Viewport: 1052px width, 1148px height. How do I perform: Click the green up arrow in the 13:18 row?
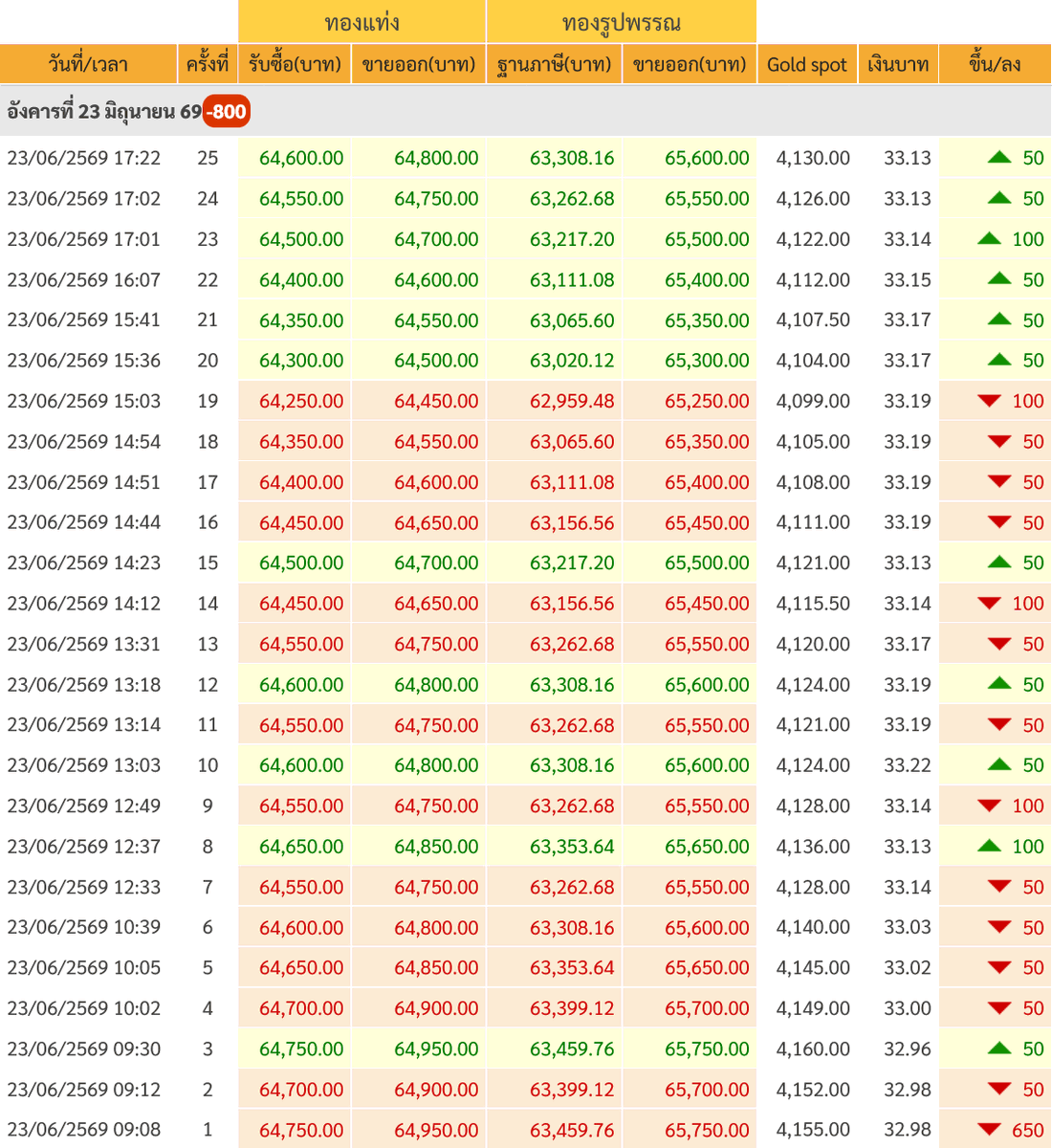coord(999,684)
